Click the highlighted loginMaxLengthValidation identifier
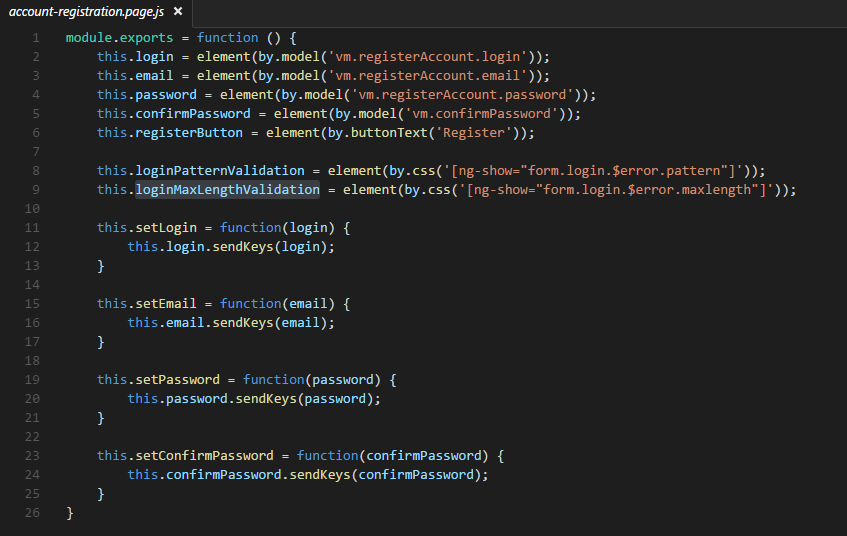This screenshot has width=847, height=536. [x=227, y=190]
